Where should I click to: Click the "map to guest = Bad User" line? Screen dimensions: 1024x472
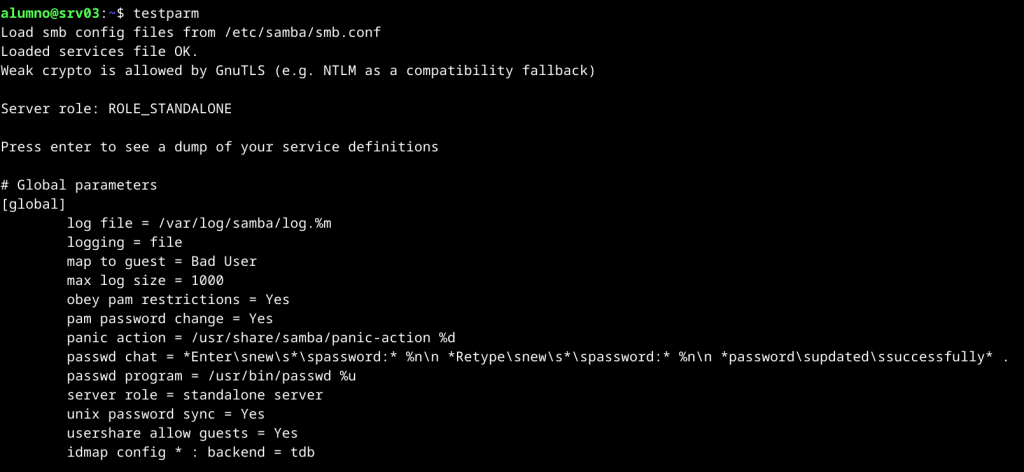point(161,261)
